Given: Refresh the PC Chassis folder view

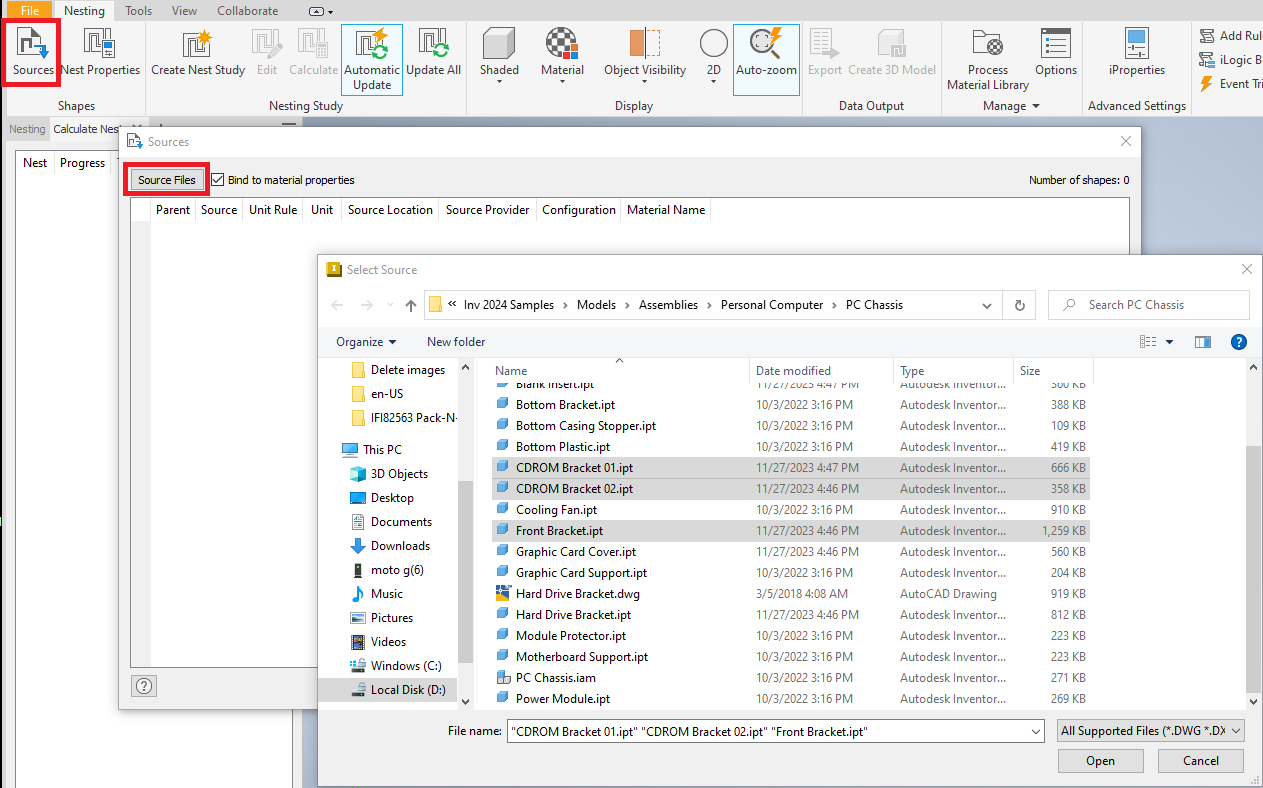Looking at the screenshot, I should [x=1019, y=305].
